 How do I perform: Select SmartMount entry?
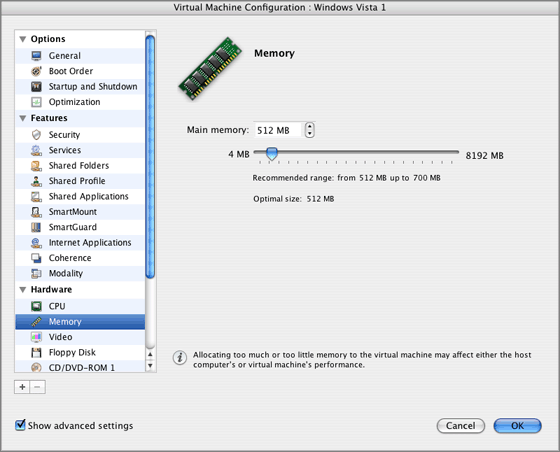click(80, 212)
